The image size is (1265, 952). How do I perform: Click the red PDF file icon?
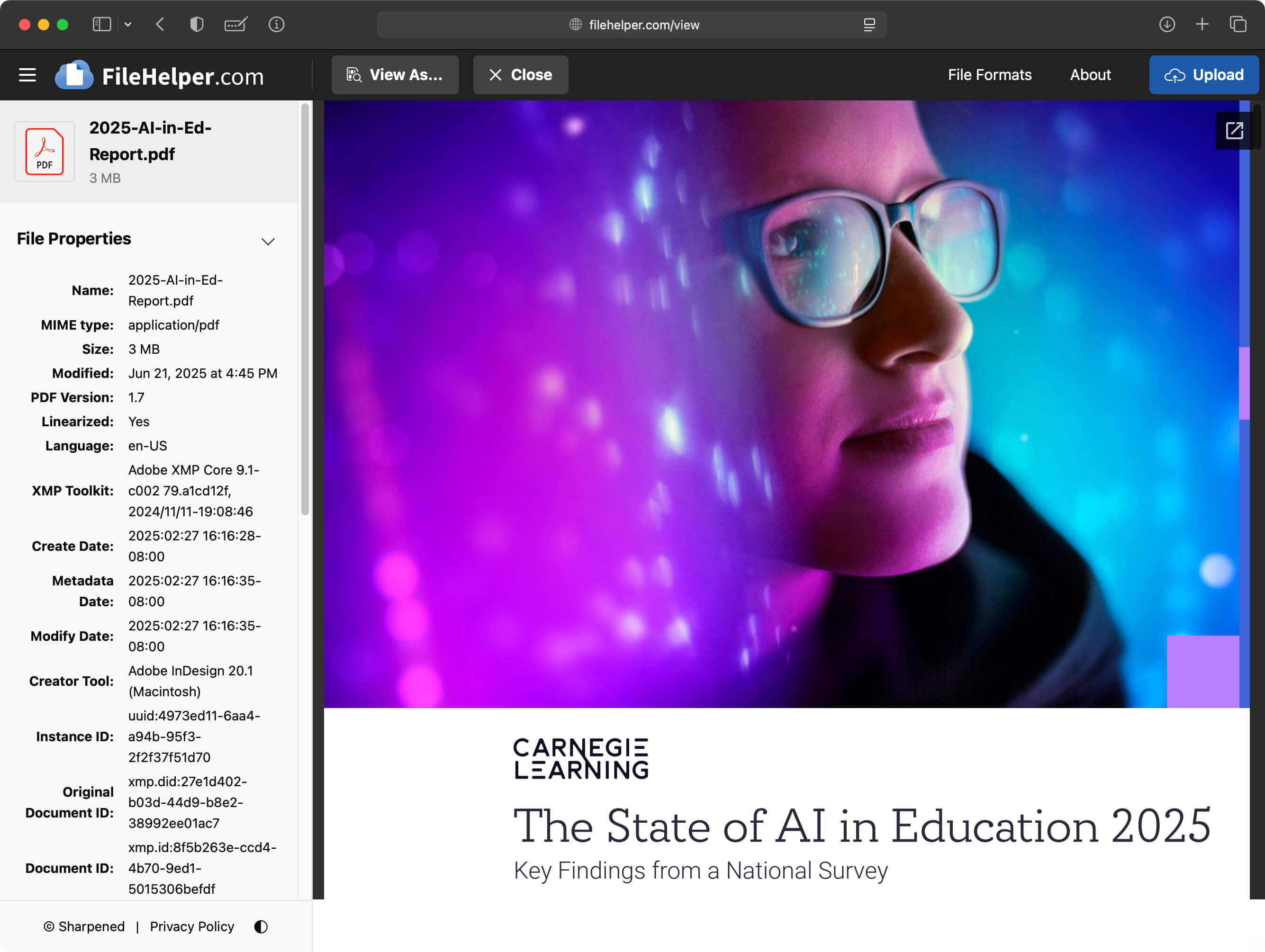click(x=45, y=152)
